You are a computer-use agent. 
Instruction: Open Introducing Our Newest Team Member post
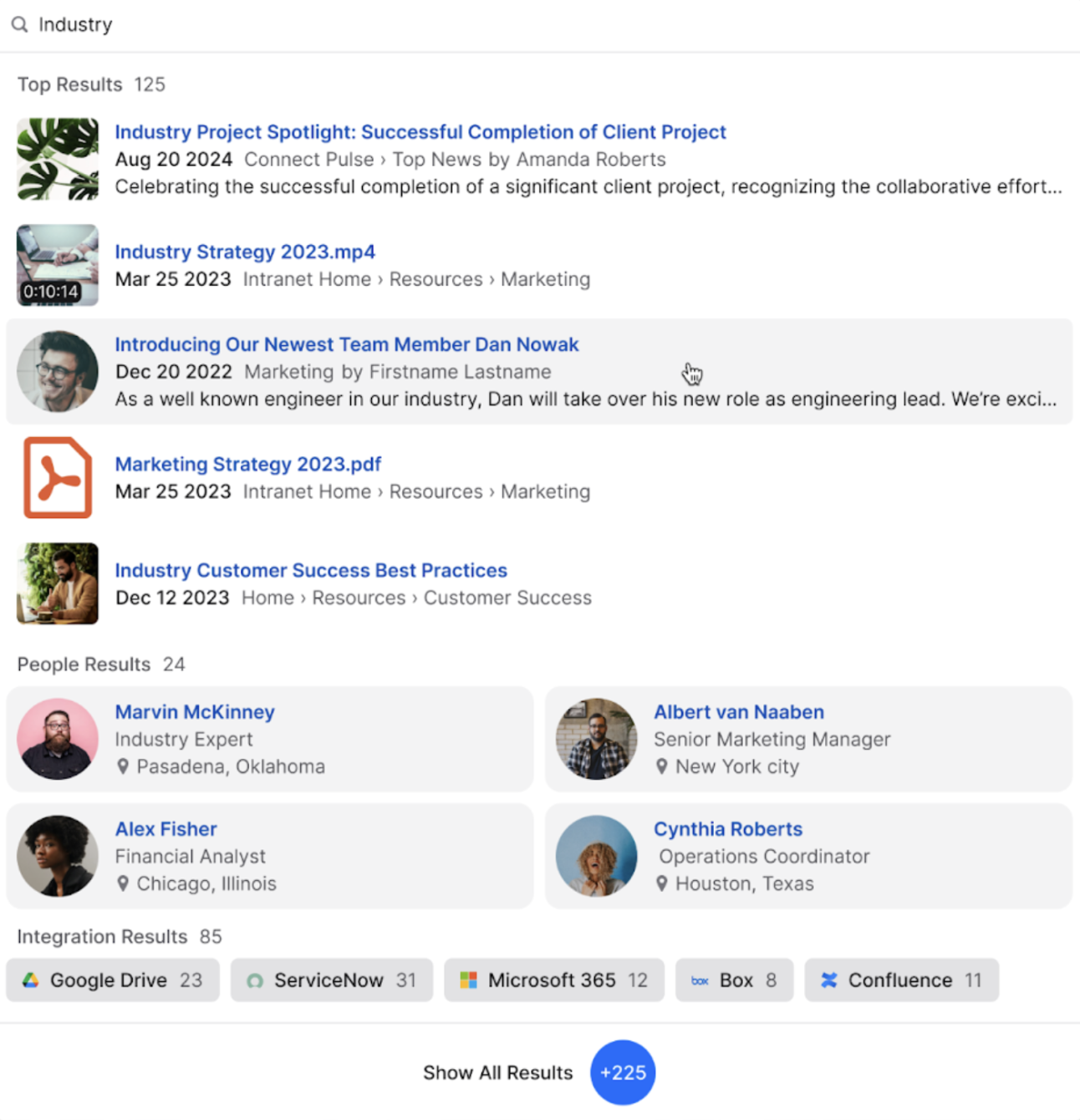[x=346, y=344]
